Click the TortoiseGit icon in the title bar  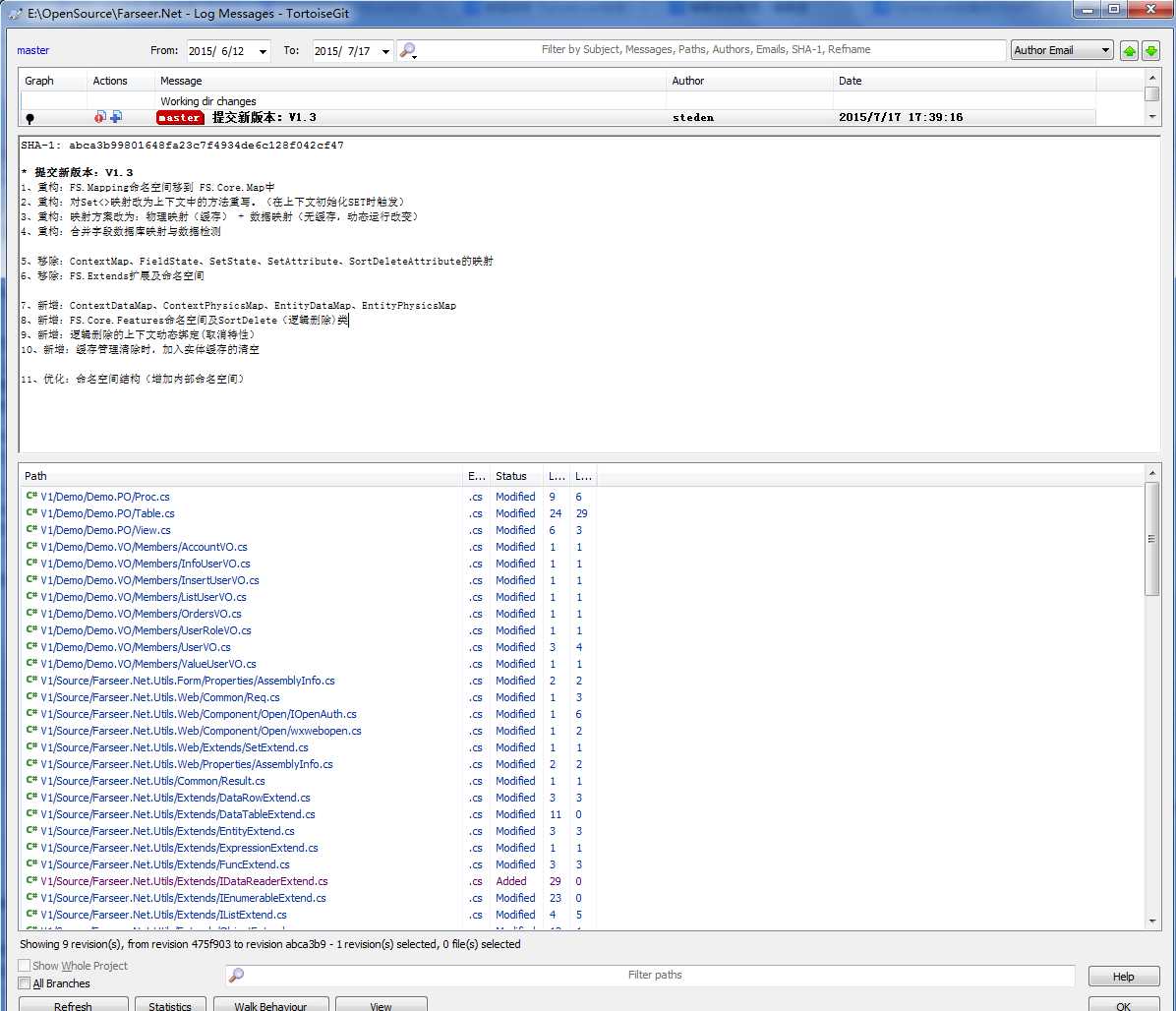(x=15, y=14)
